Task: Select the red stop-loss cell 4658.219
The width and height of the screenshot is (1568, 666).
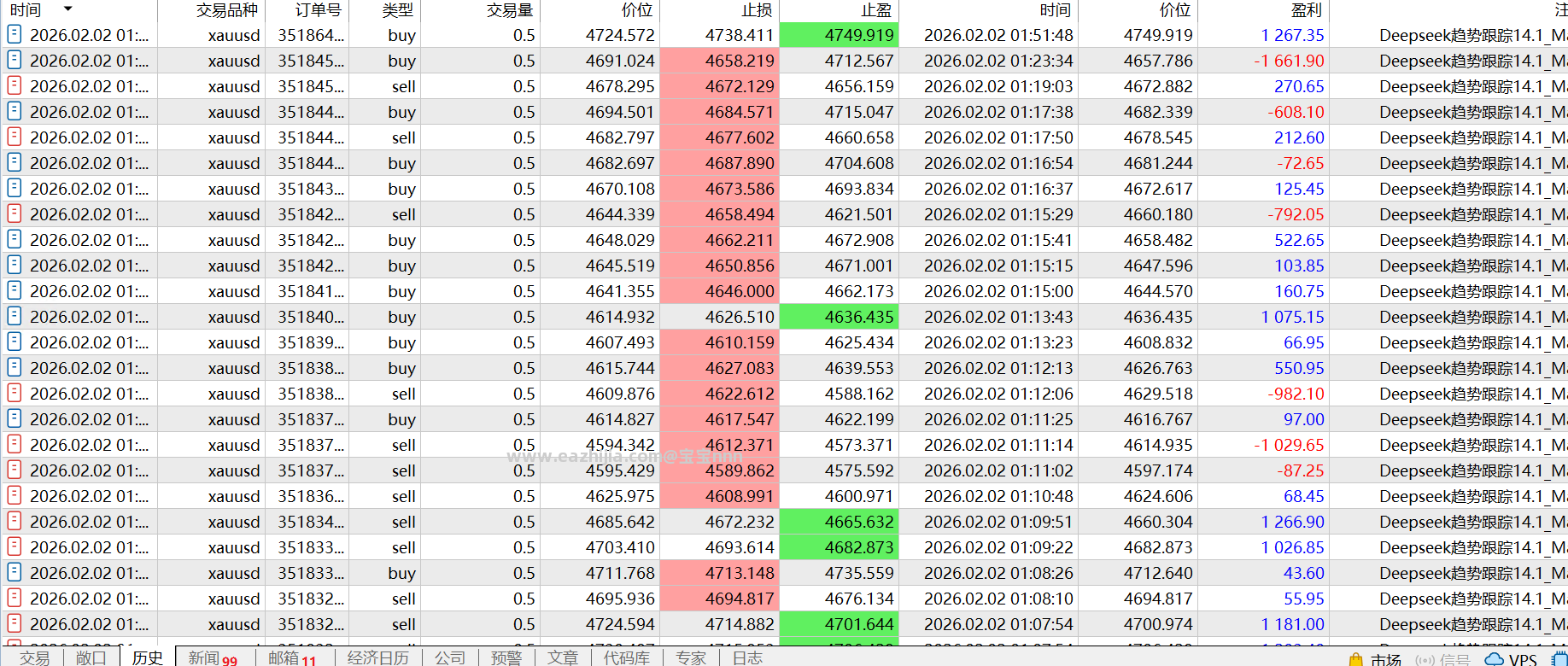Action: [x=719, y=61]
